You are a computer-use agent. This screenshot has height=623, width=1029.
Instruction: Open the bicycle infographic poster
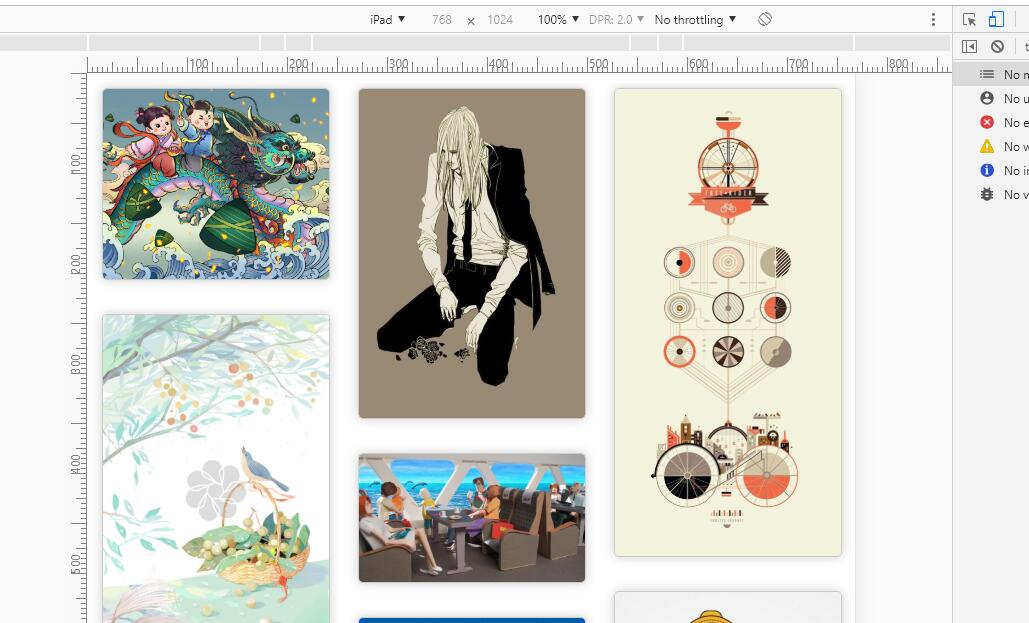728,322
